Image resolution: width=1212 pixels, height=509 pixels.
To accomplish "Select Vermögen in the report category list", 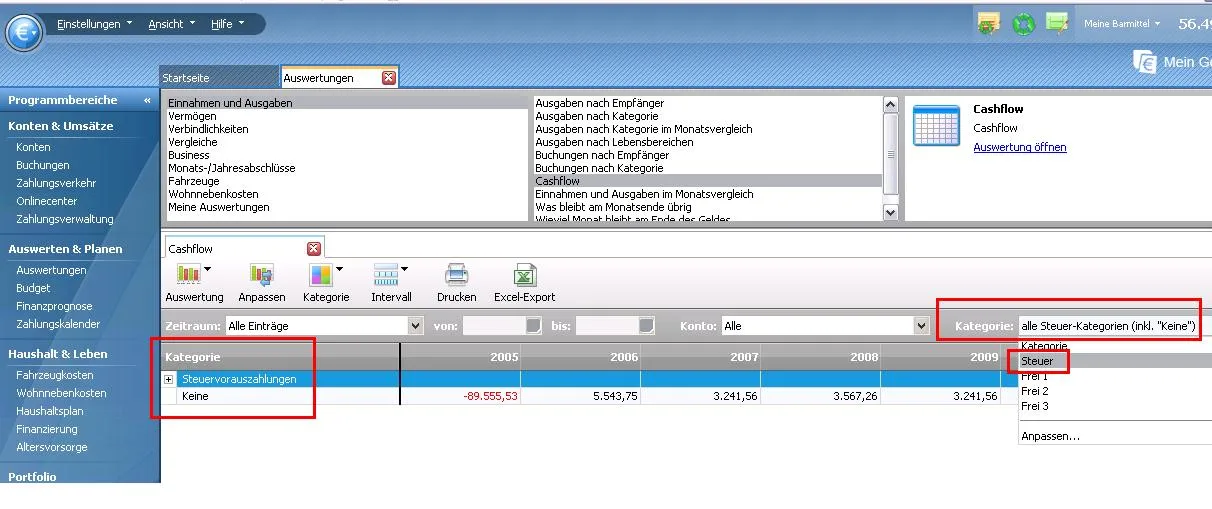I will pyautogui.click(x=193, y=117).
